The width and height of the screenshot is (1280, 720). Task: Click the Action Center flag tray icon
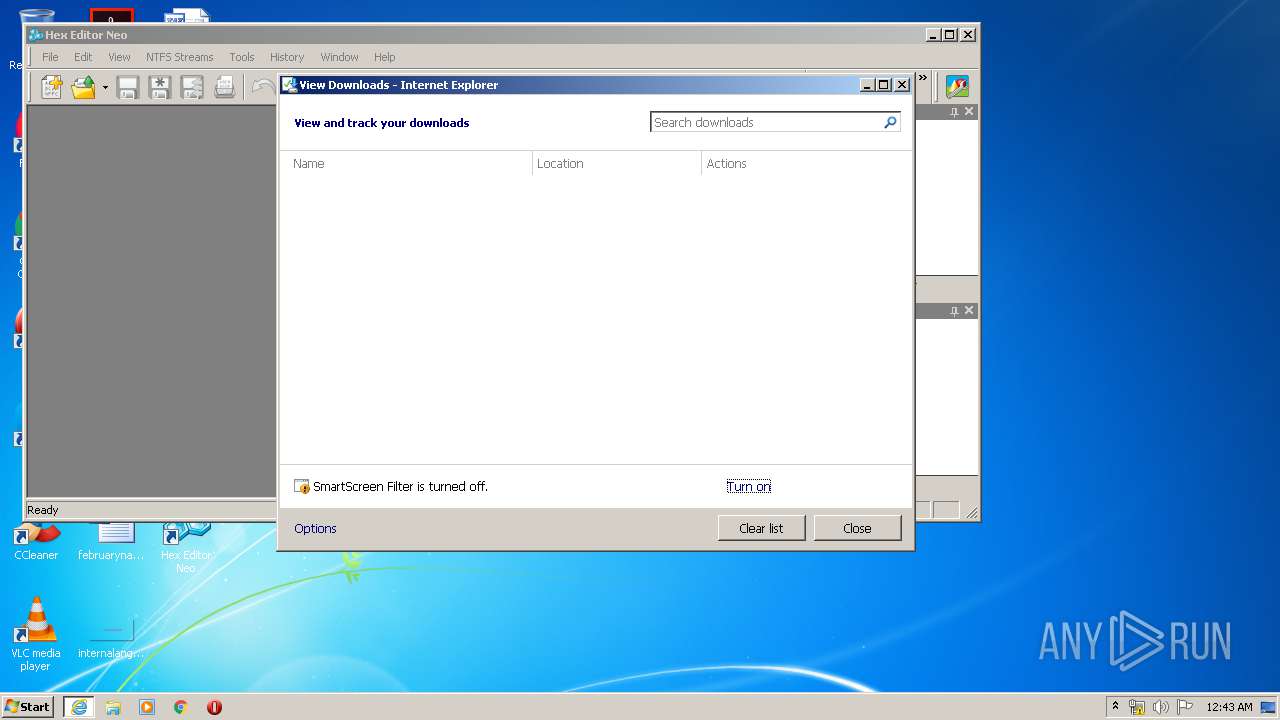(1185, 707)
